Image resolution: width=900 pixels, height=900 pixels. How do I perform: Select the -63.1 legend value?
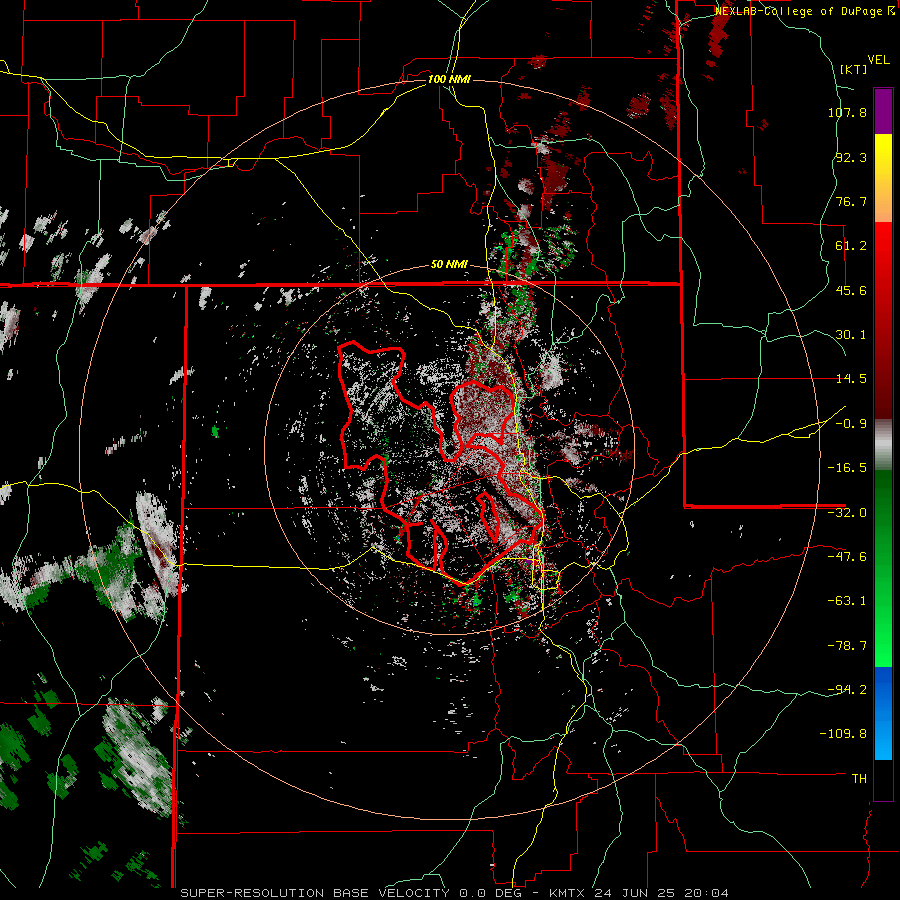coord(847,601)
